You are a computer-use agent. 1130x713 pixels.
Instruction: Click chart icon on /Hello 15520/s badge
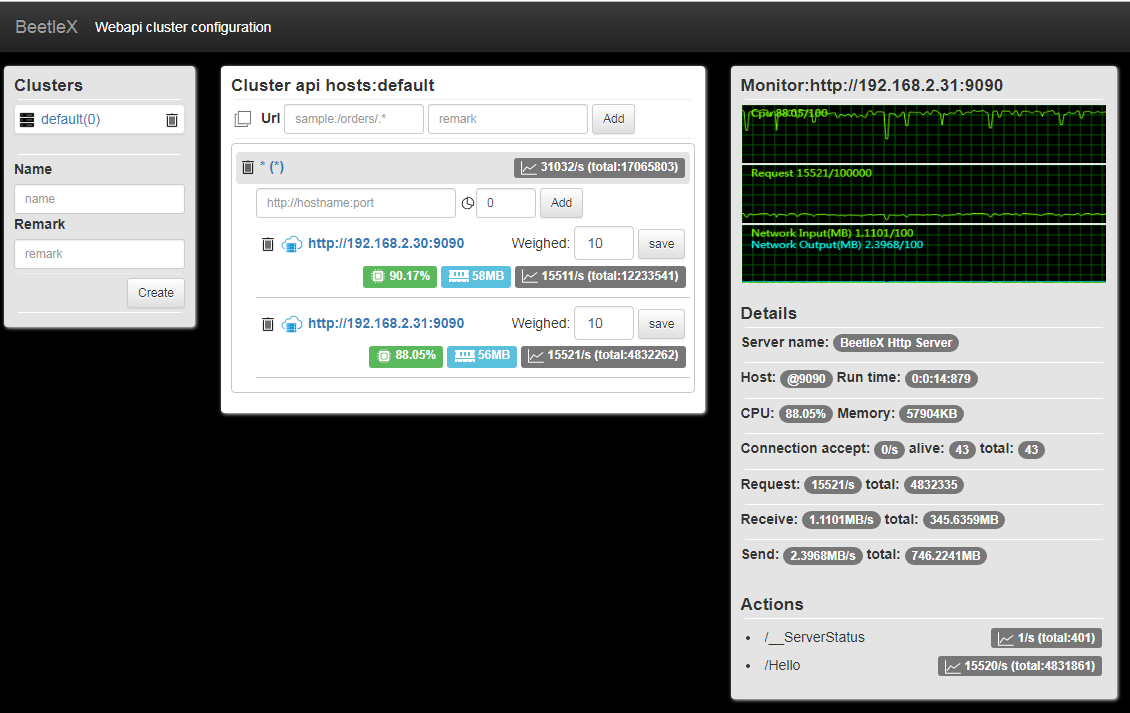[953, 666]
